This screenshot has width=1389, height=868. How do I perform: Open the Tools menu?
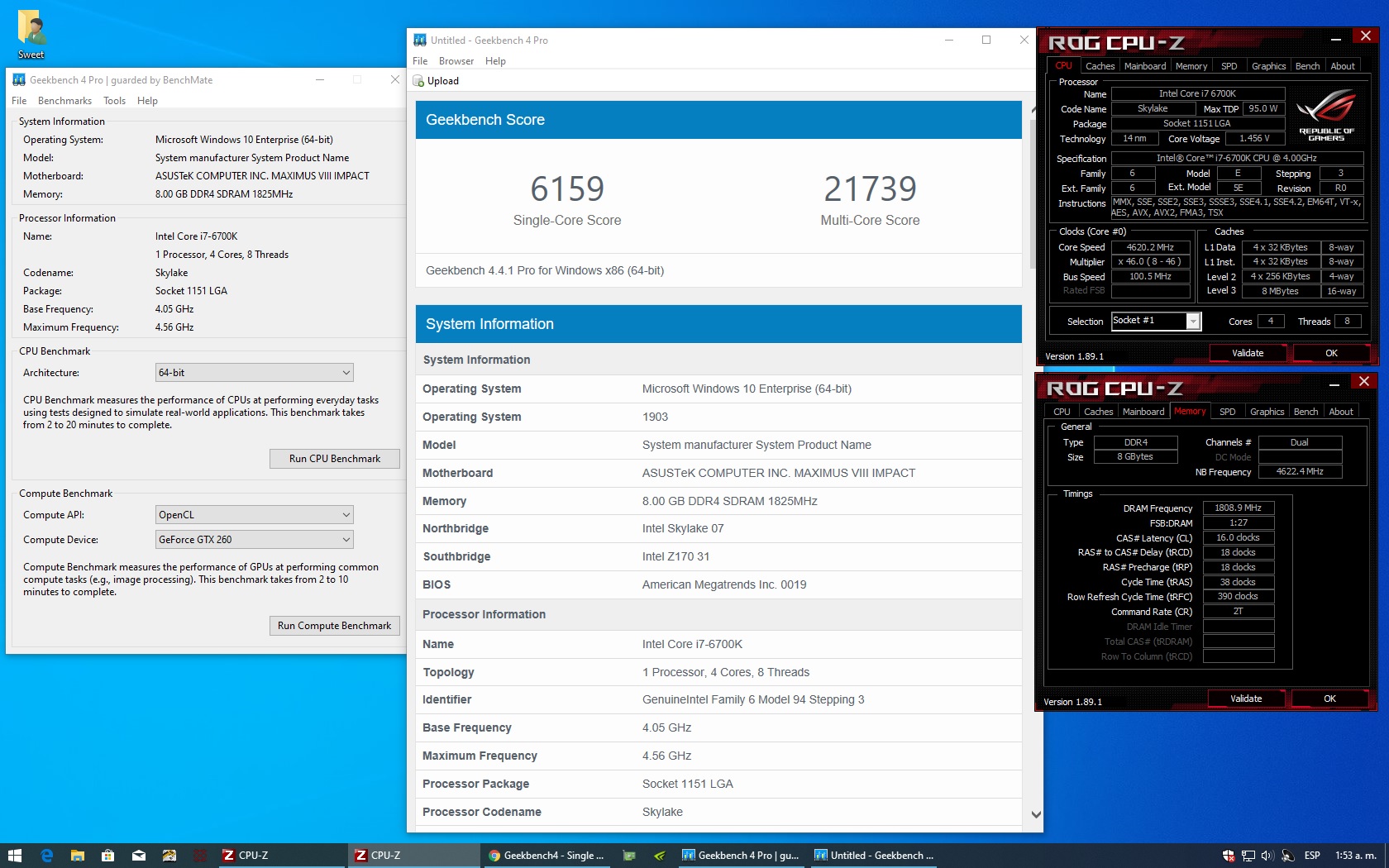[x=115, y=101]
